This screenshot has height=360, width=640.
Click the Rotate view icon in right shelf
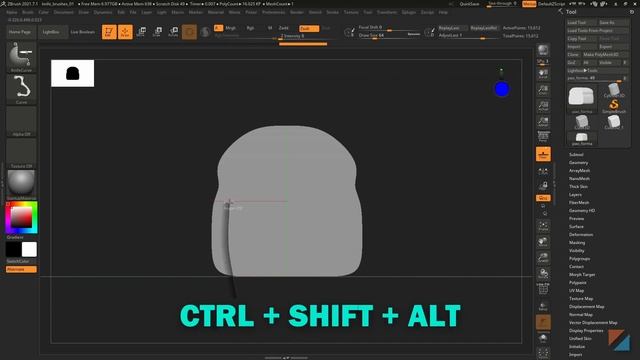[x=543, y=273]
